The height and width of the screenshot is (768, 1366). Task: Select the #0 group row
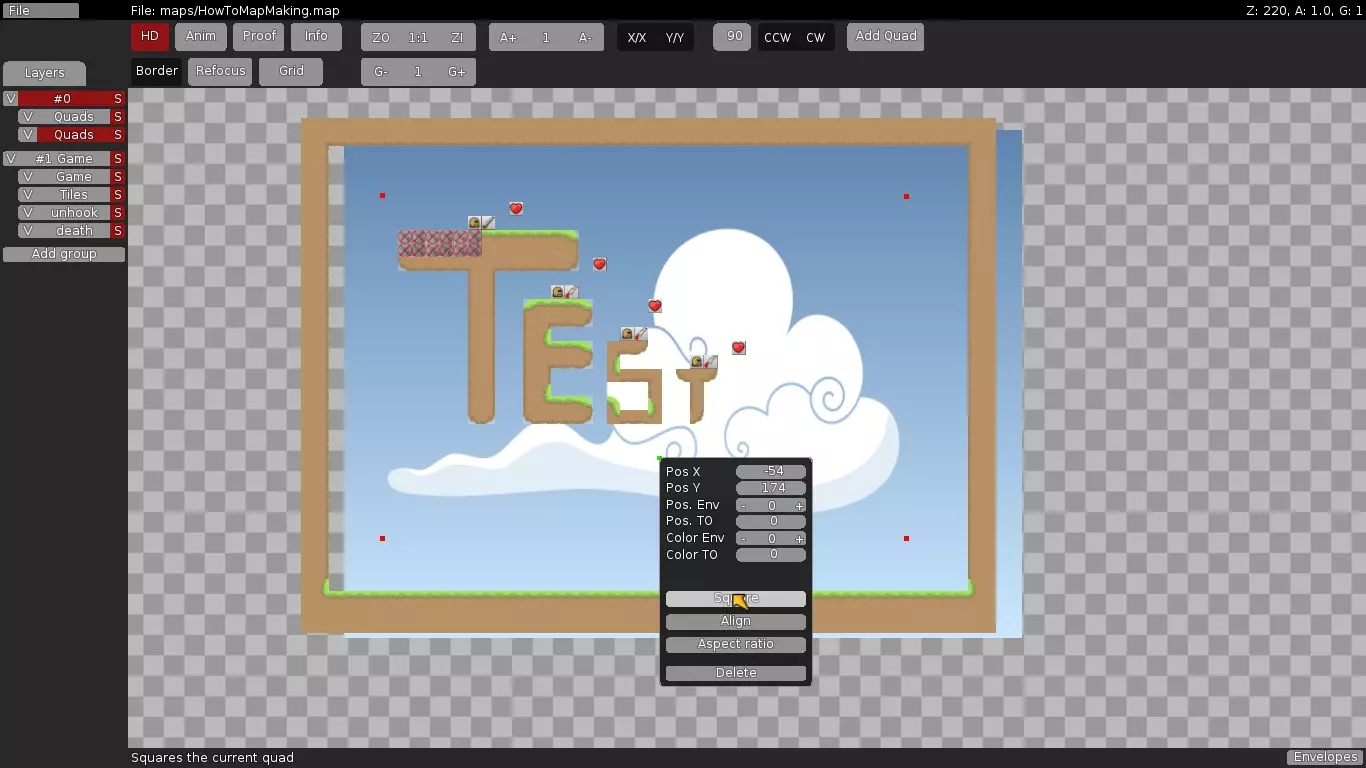pos(64,99)
